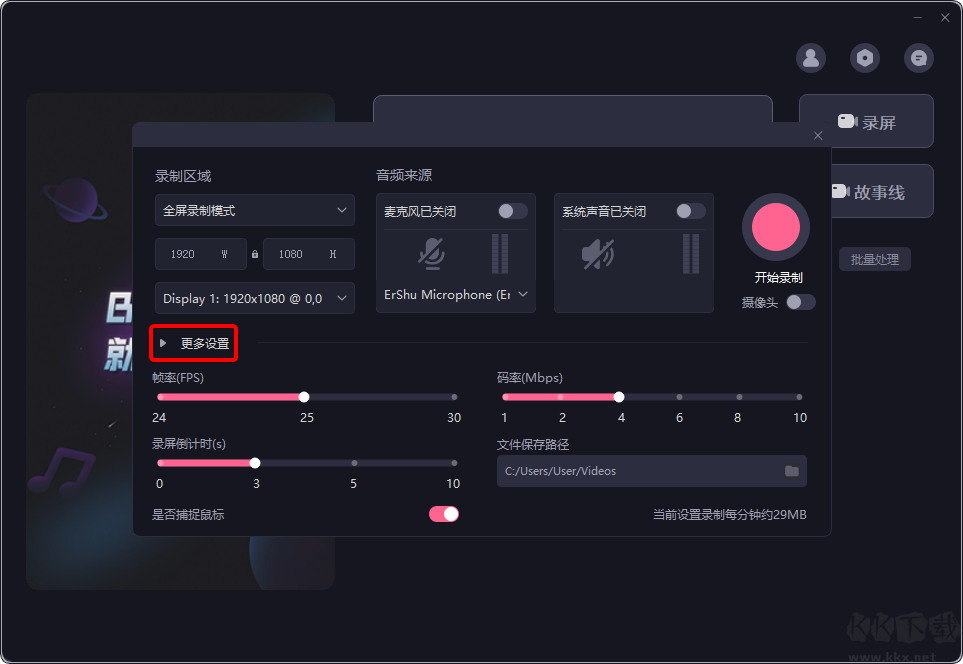Click the feedback chat bubble icon
The height and width of the screenshot is (664, 963).
[x=918, y=58]
